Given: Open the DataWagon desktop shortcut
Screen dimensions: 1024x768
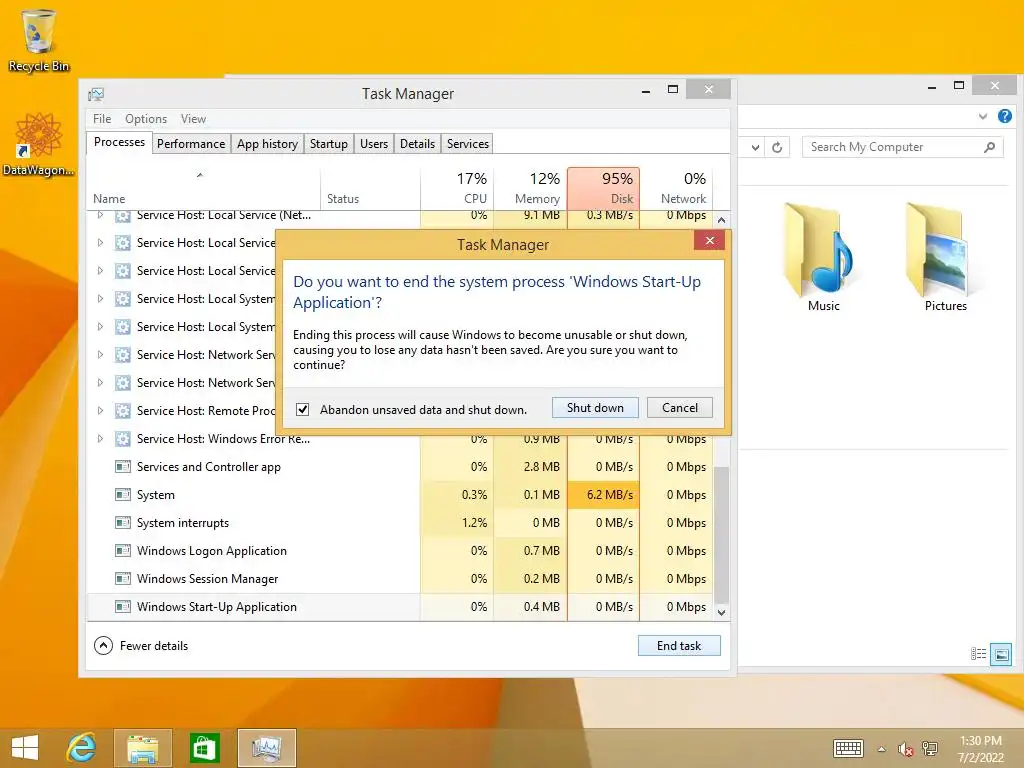Looking at the screenshot, I should coord(38,144).
